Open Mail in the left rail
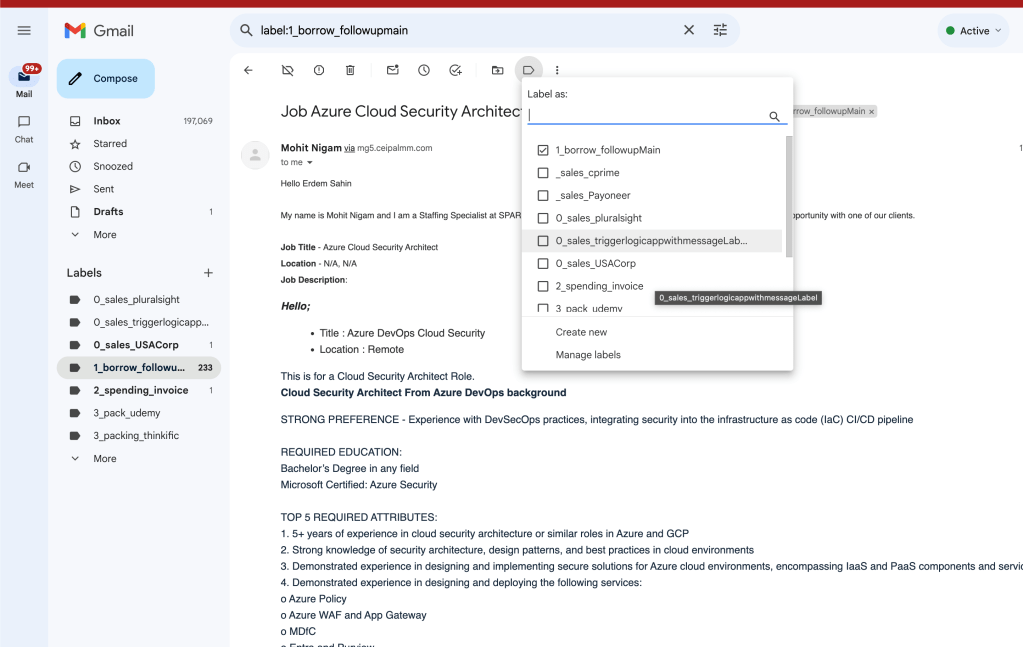The height and width of the screenshot is (647, 1023). tap(24, 81)
